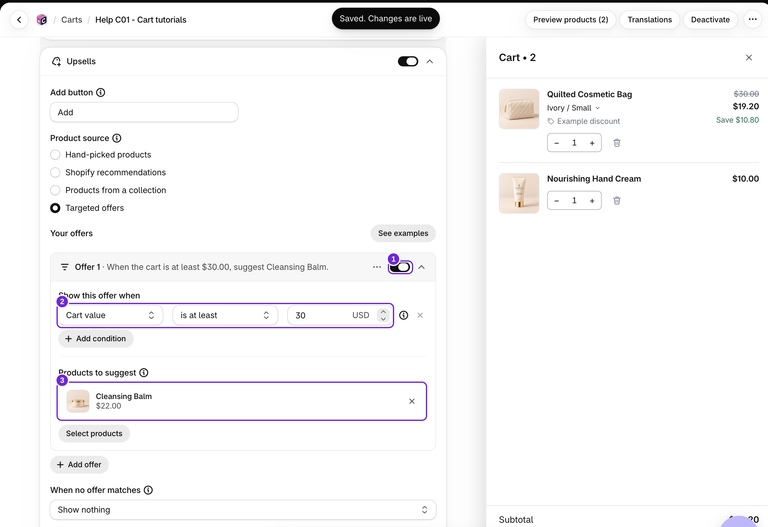Show info tooltip for Add button label

coord(100,93)
